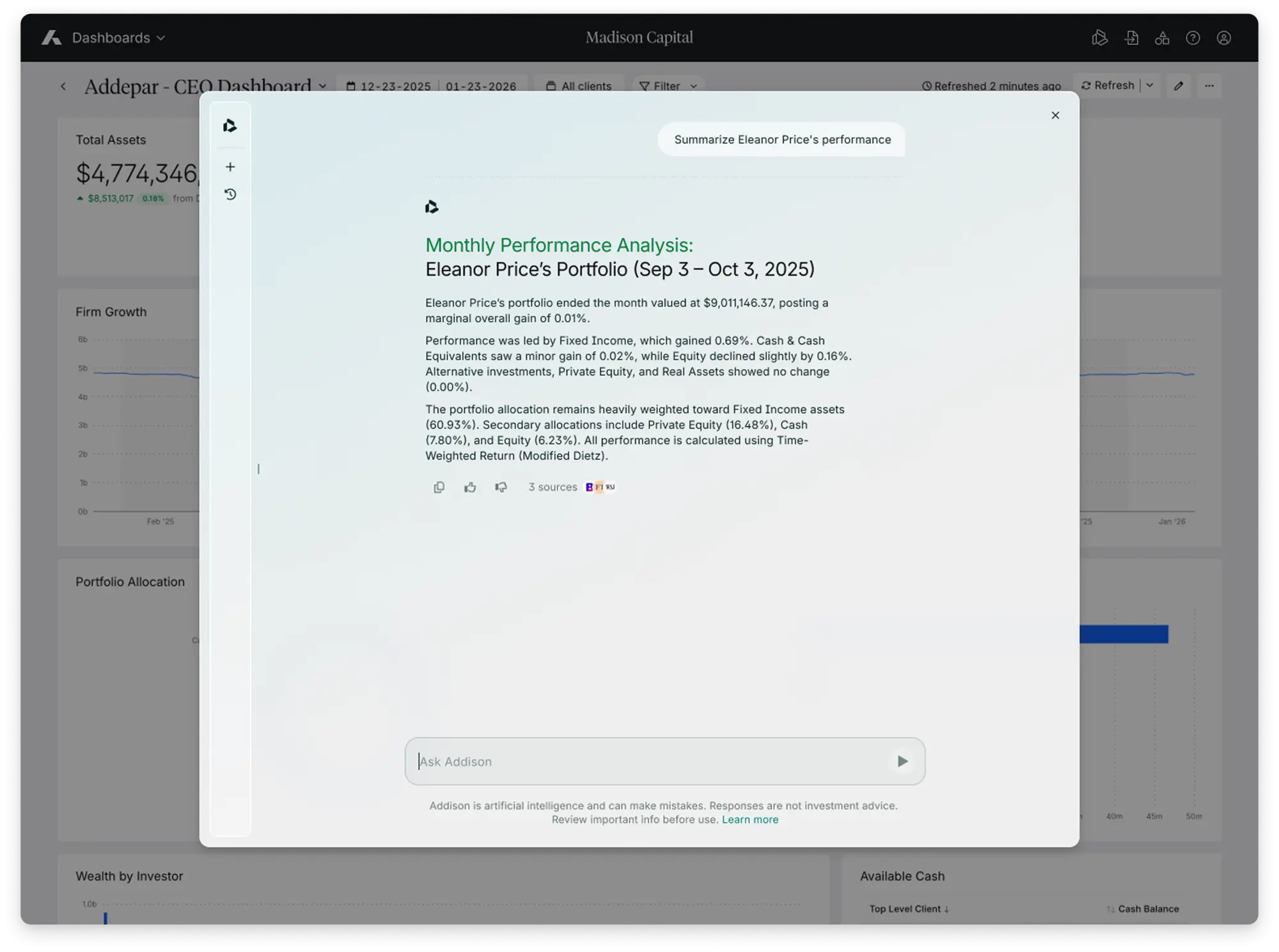Image resolution: width=1279 pixels, height=952 pixels.
Task: Open Addison AI from the top-right toolbar
Action: (1099, 38)
